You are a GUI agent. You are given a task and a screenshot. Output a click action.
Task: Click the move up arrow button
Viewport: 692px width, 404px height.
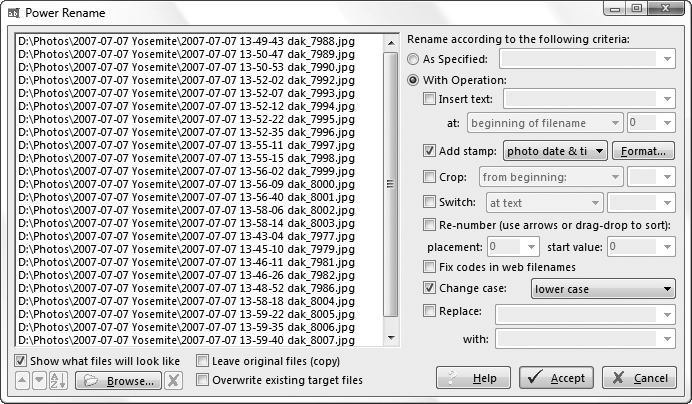click(22, 380)
